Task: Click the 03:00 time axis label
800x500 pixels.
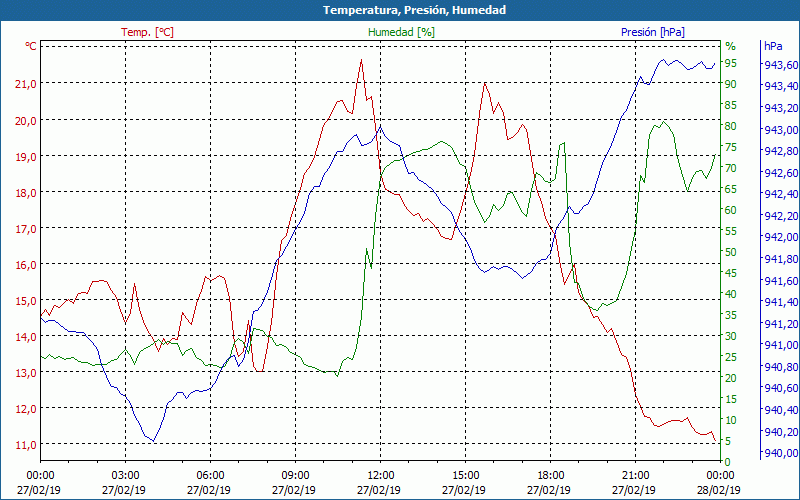Action: [126, 476]
